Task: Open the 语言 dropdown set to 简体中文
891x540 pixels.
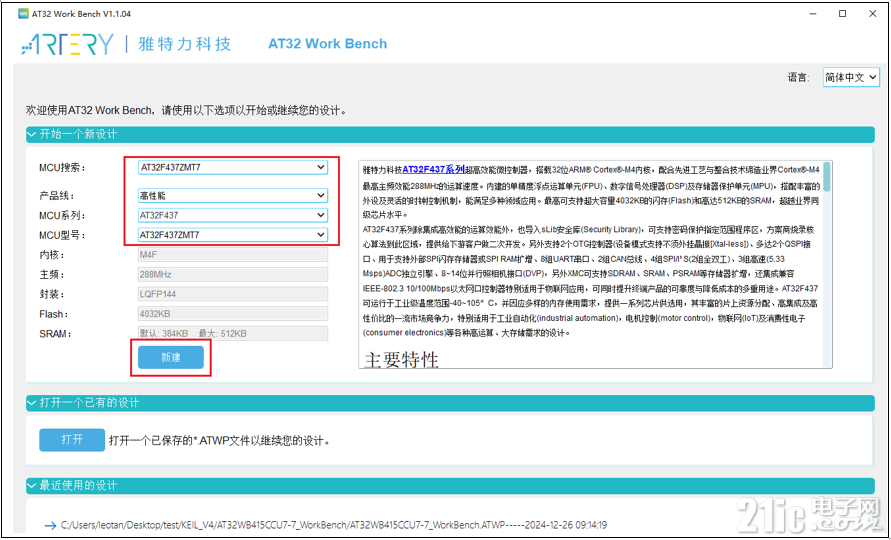Action: 851,77
